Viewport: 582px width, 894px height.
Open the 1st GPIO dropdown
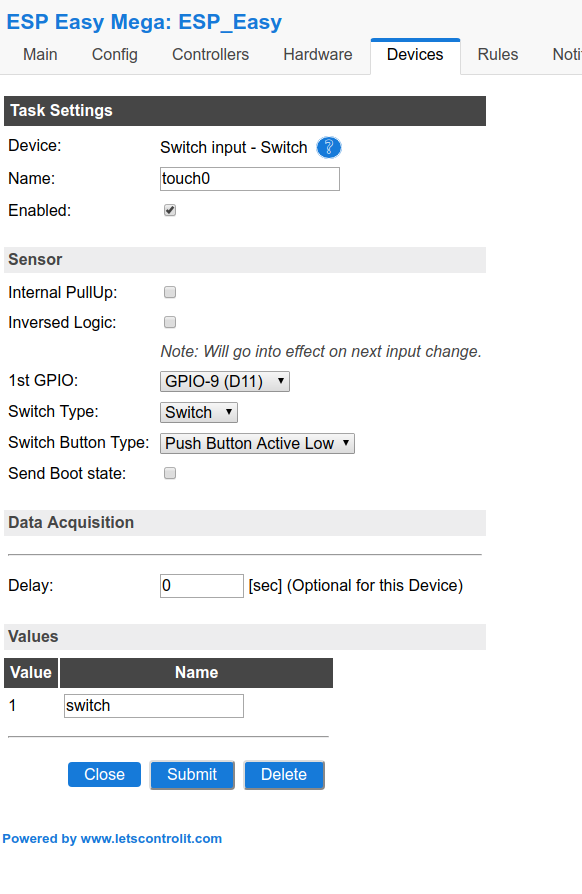coord(225,381)
